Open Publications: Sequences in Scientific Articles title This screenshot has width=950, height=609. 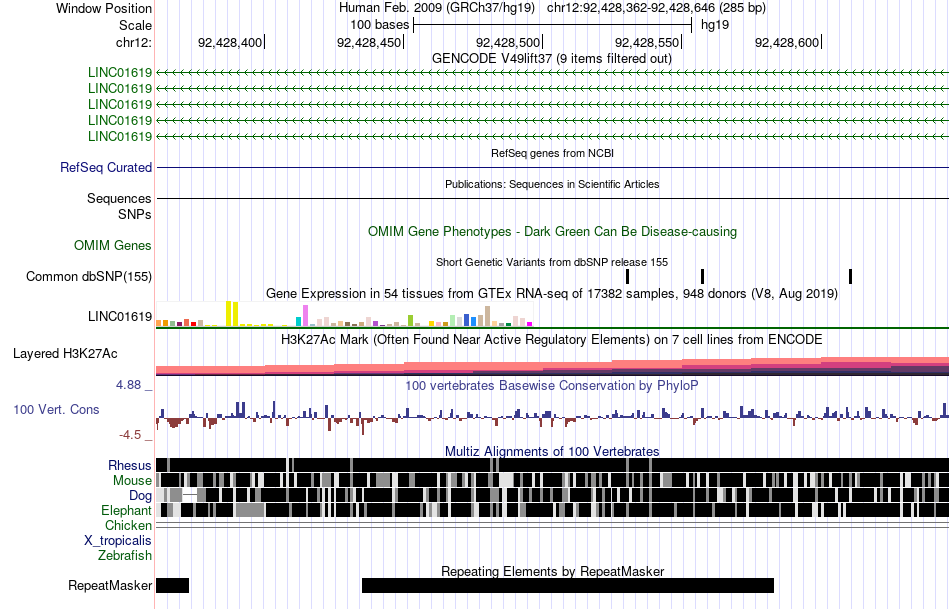pyautogui.click(x=552, y=184)
